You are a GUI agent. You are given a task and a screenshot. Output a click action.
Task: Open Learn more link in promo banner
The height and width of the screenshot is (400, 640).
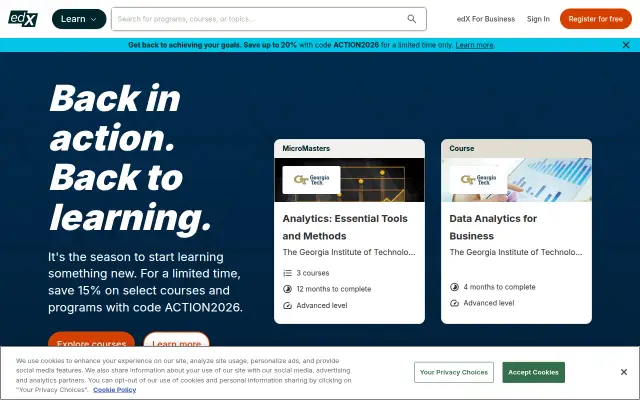pos(474,45)
